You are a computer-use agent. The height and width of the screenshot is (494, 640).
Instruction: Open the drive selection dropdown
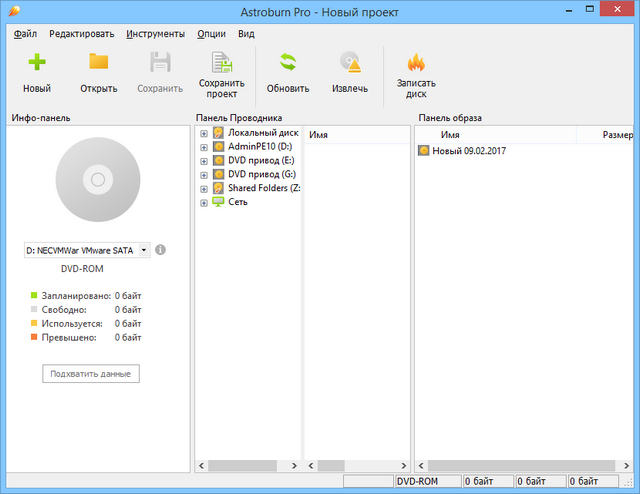144,250
